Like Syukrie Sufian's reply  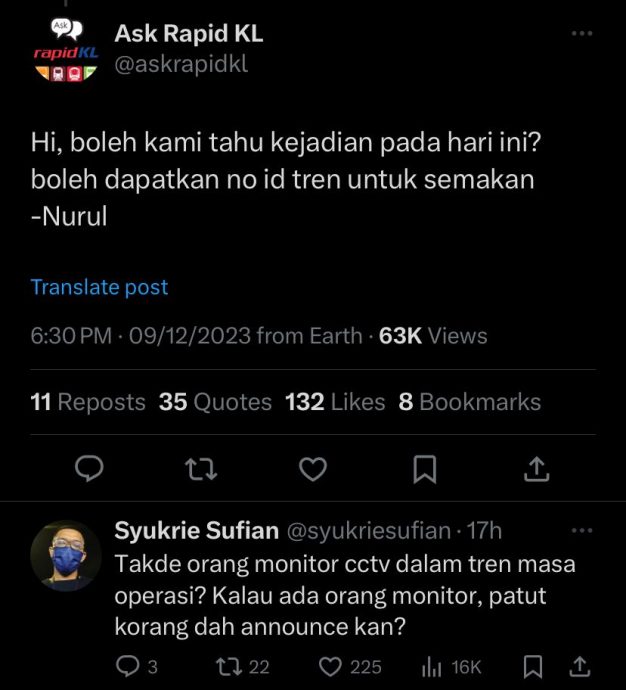[x=332, y=667]
